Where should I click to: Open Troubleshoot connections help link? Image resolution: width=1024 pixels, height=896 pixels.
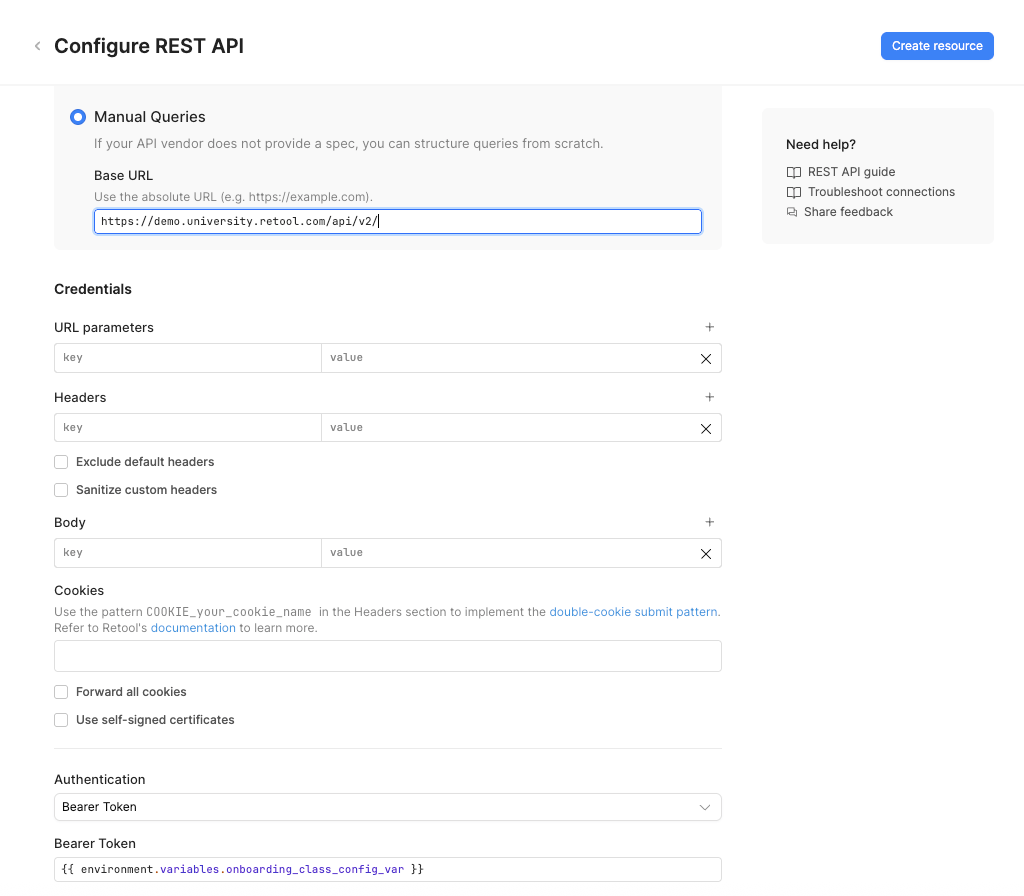881,192
